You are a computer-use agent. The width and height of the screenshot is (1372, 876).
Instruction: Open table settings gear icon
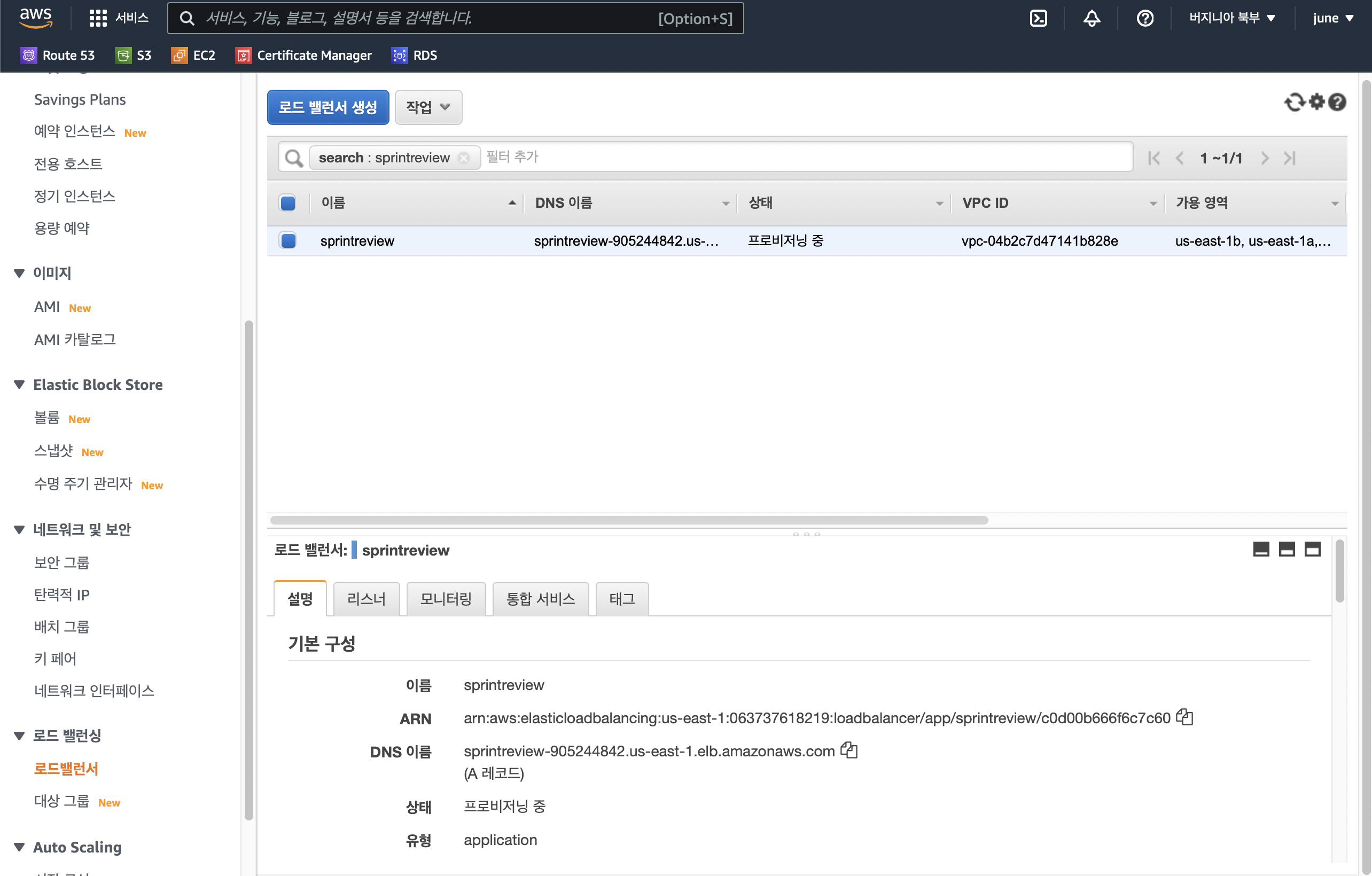tap(1317, 102)
